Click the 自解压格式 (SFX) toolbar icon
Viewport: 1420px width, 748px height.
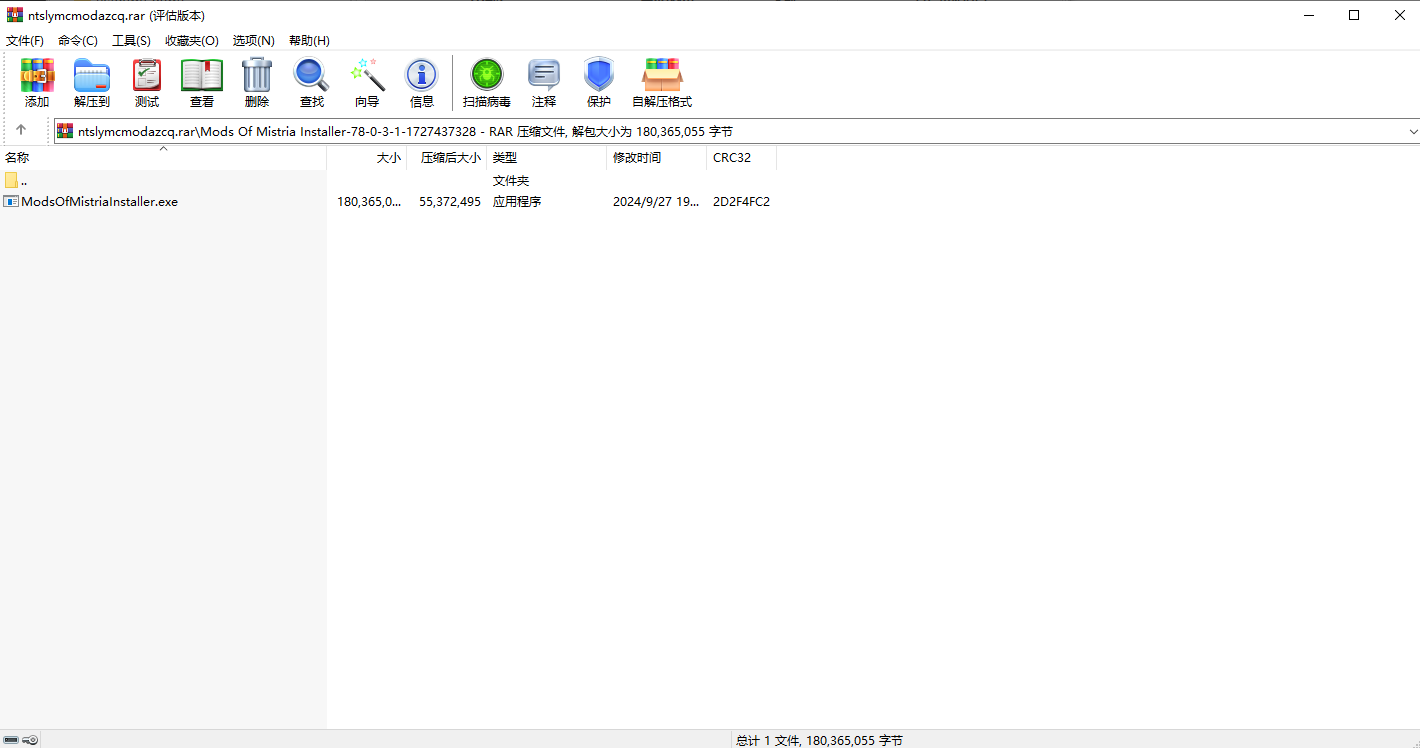662,75
